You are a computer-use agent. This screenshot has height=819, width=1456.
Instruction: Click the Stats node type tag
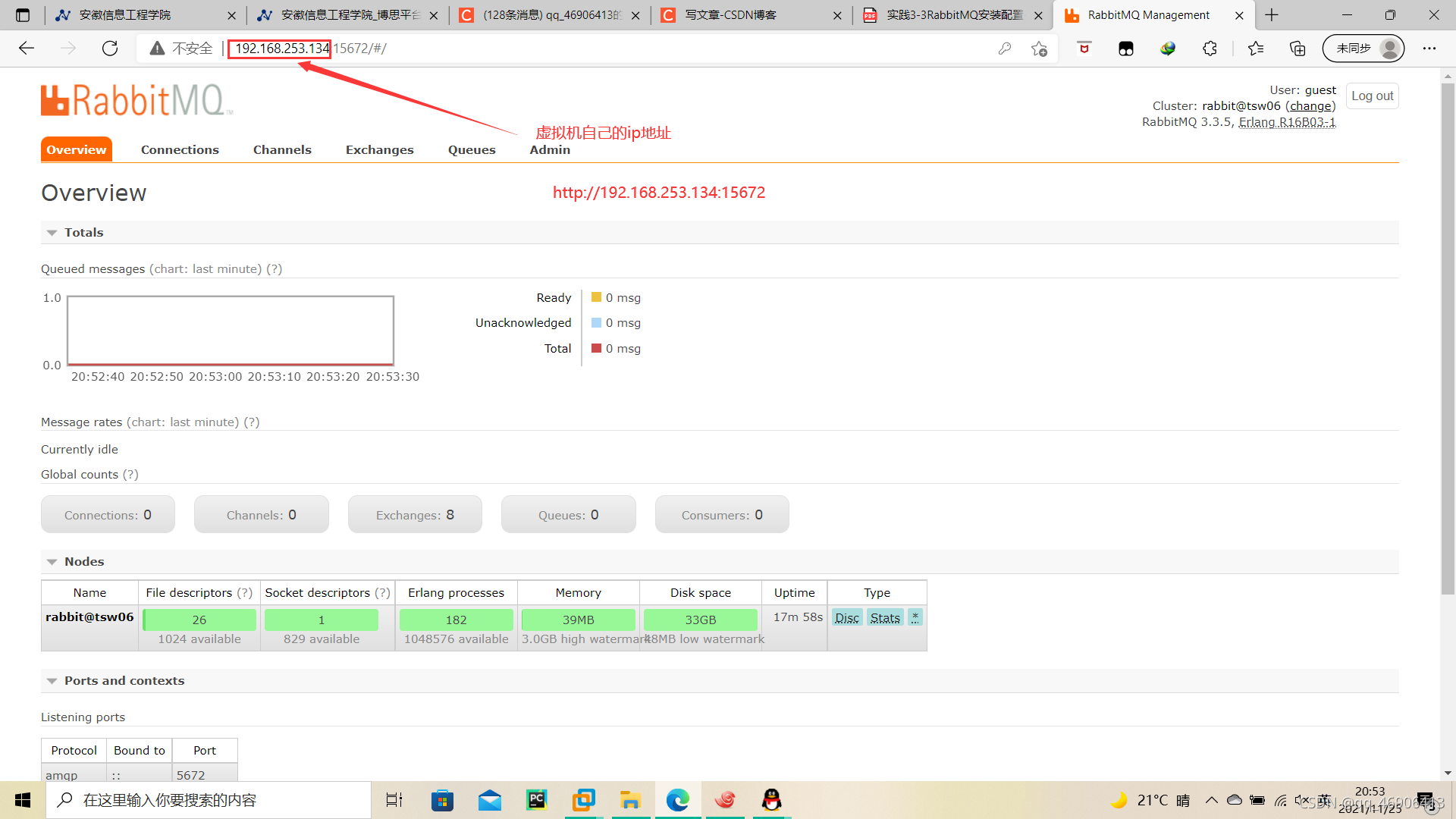pyautogui.click(x=885, y=618)
